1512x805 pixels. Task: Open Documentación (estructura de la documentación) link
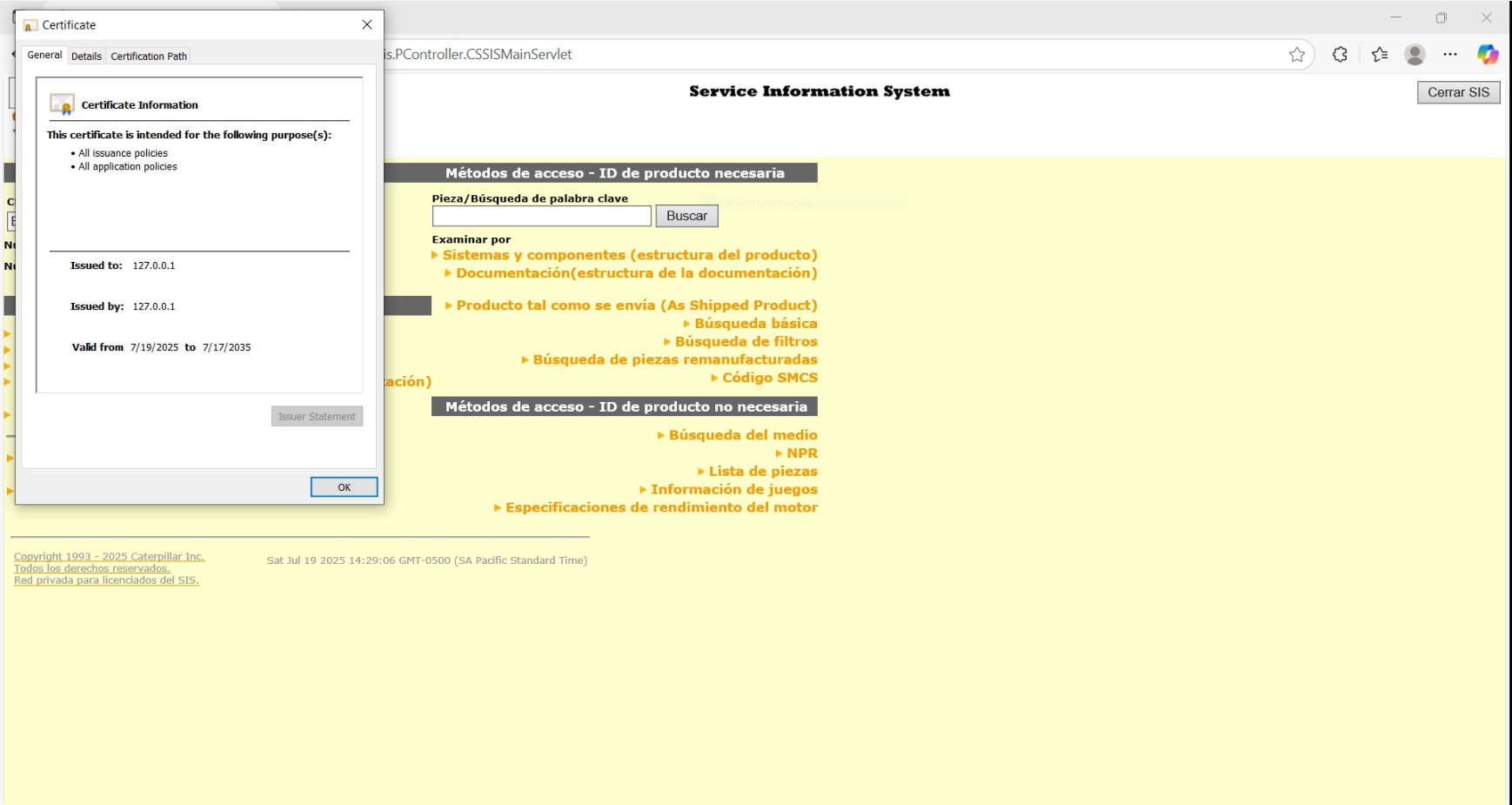[637, 273]
